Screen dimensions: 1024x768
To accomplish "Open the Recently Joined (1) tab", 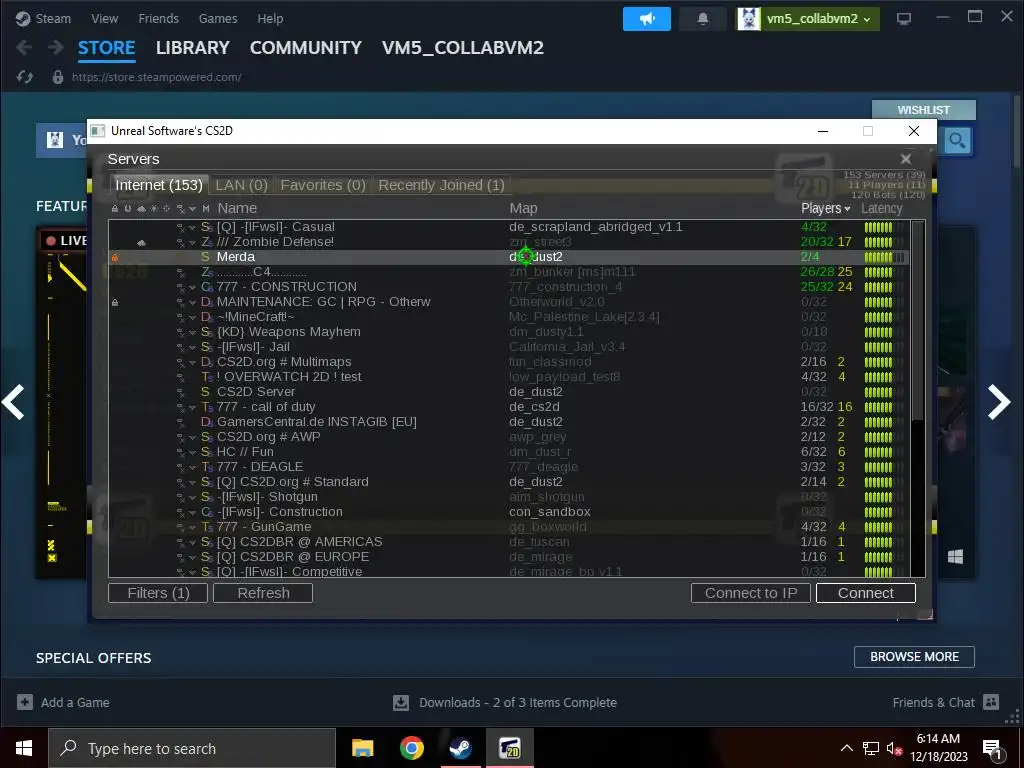I will [441, 185].
